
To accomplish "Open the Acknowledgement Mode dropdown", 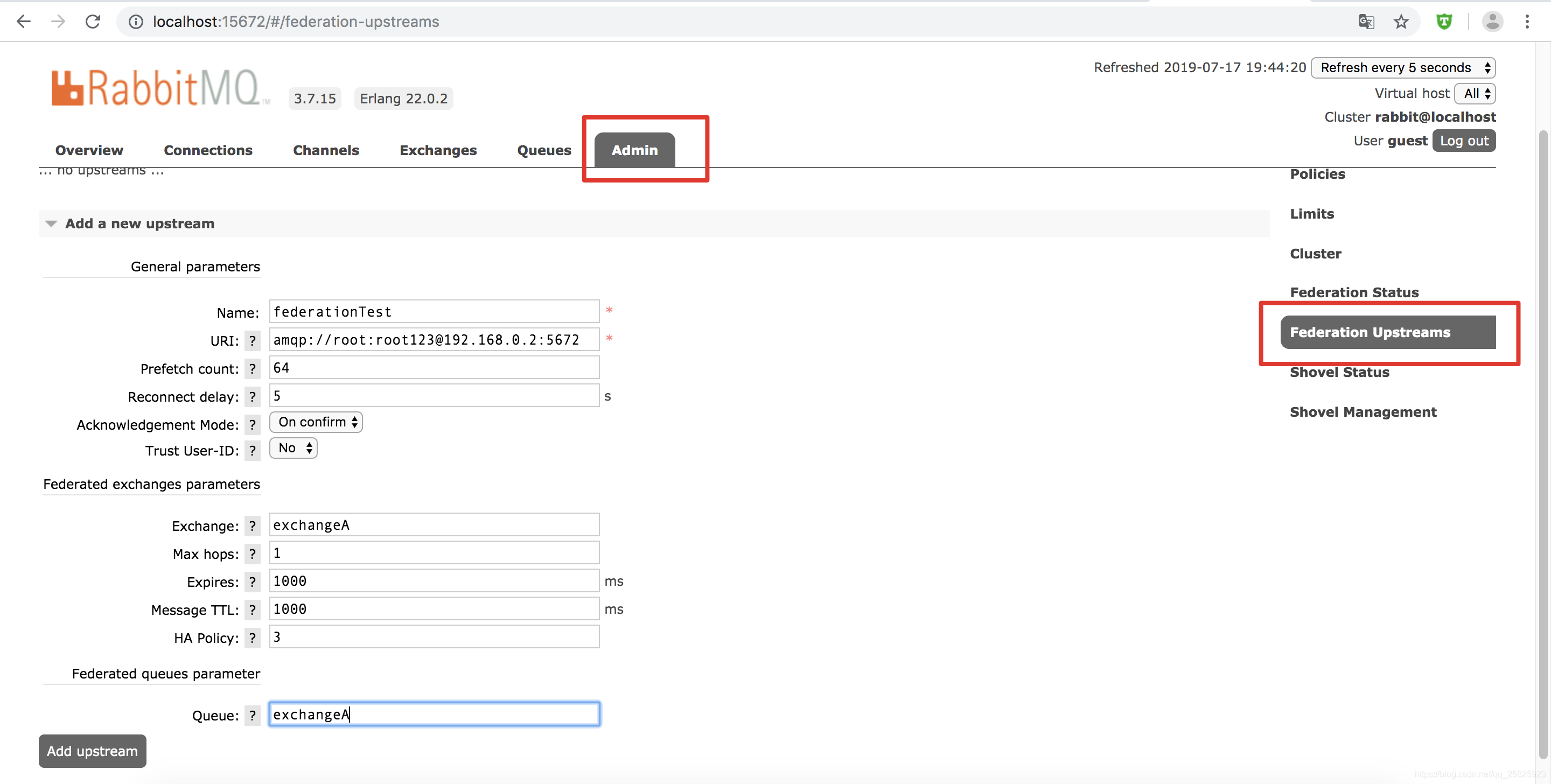I will click(x=316, y=422).
